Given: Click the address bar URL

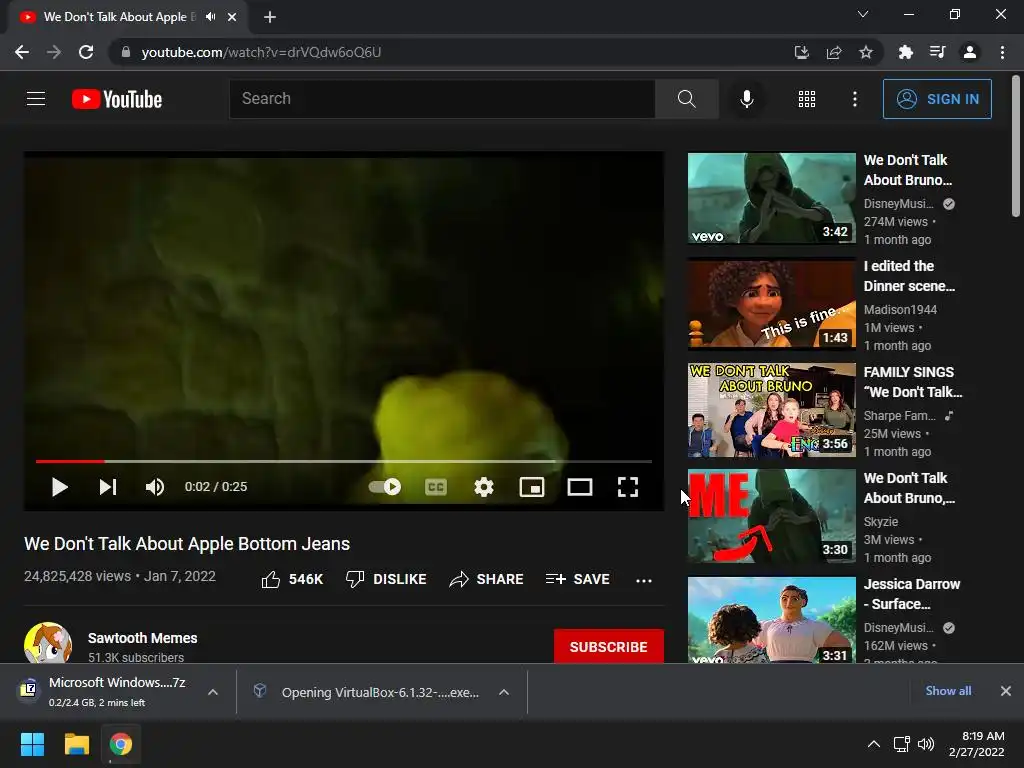Looking at the screenshot, I should click(x=261, y=52).
